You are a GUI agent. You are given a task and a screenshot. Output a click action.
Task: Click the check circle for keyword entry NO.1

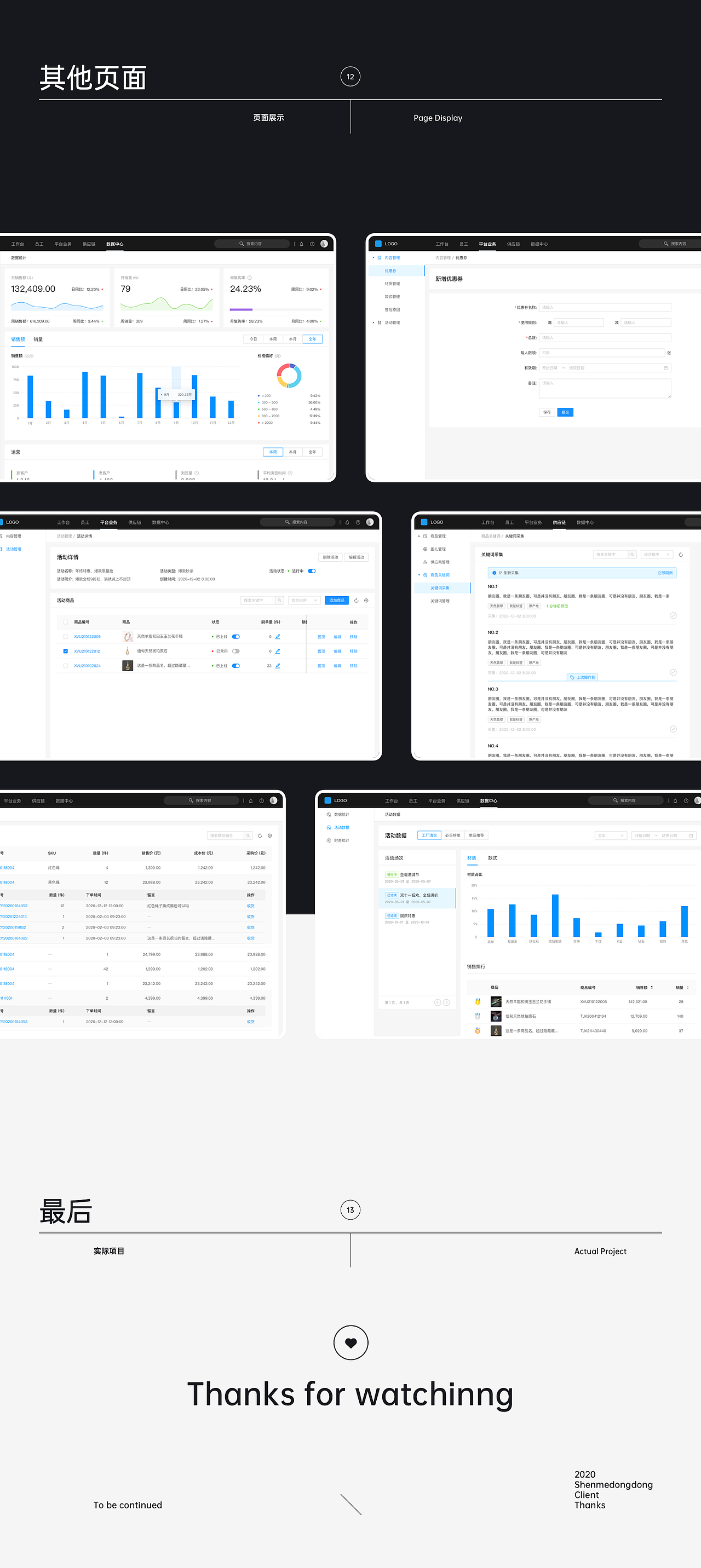[673, 615]
